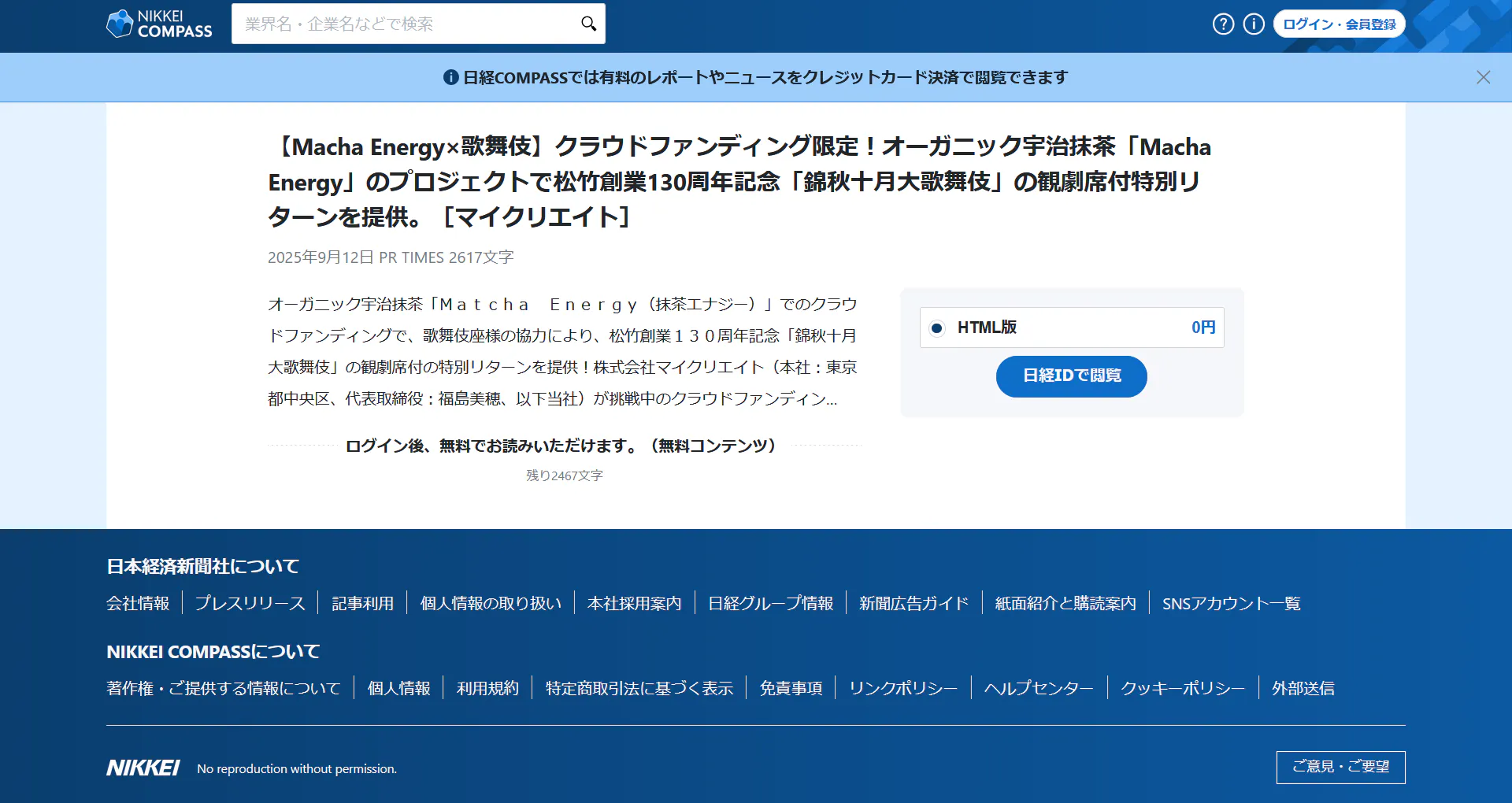Open the 会社情報 footer link
The image size is (1512, 803).
coord(138,604)
